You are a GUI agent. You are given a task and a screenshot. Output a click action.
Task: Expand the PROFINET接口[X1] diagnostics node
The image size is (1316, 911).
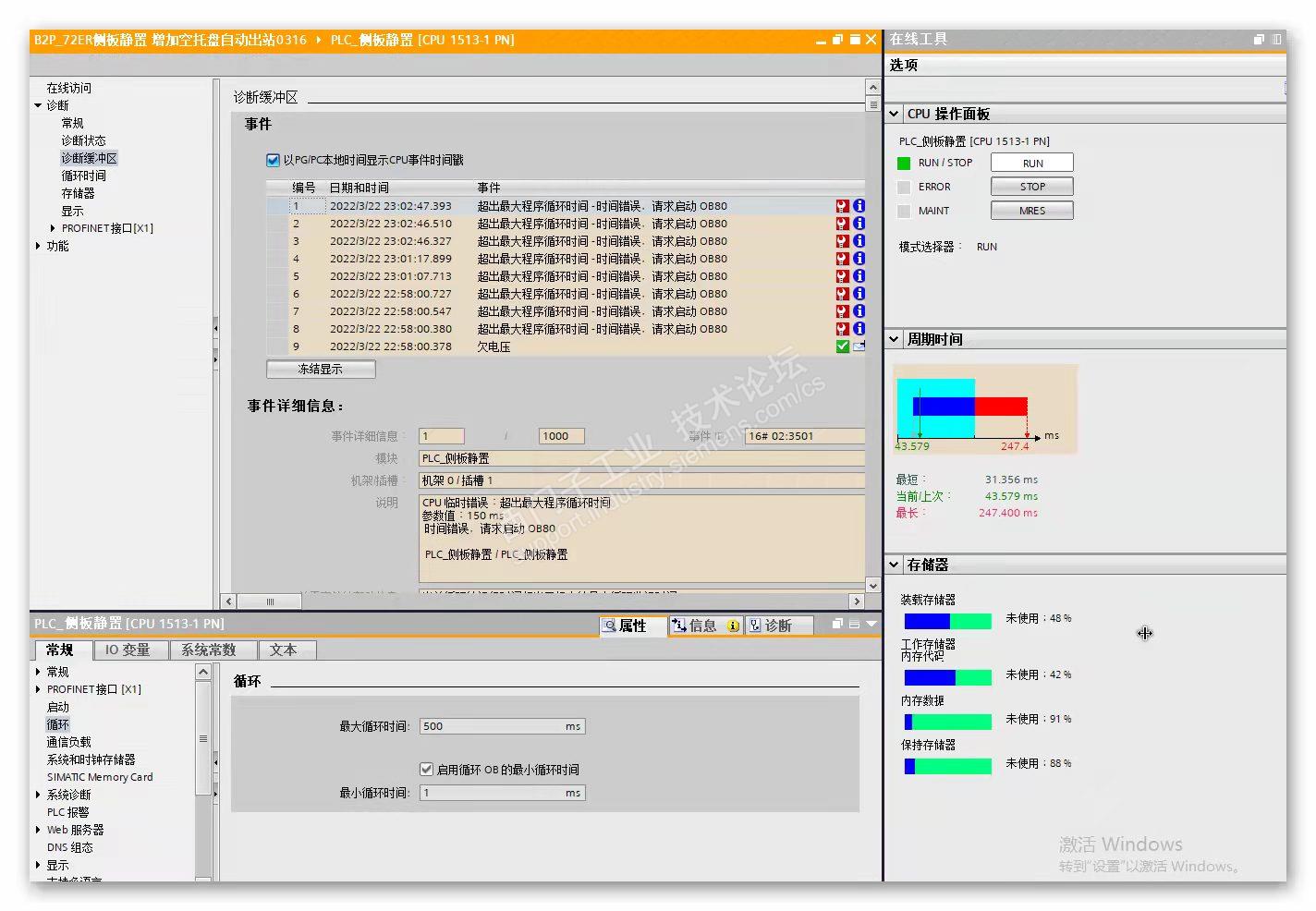(53, 228)
